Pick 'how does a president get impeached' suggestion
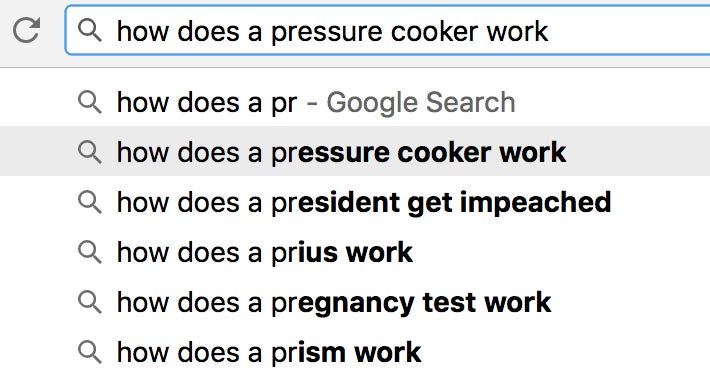 (x=355, y=202)
